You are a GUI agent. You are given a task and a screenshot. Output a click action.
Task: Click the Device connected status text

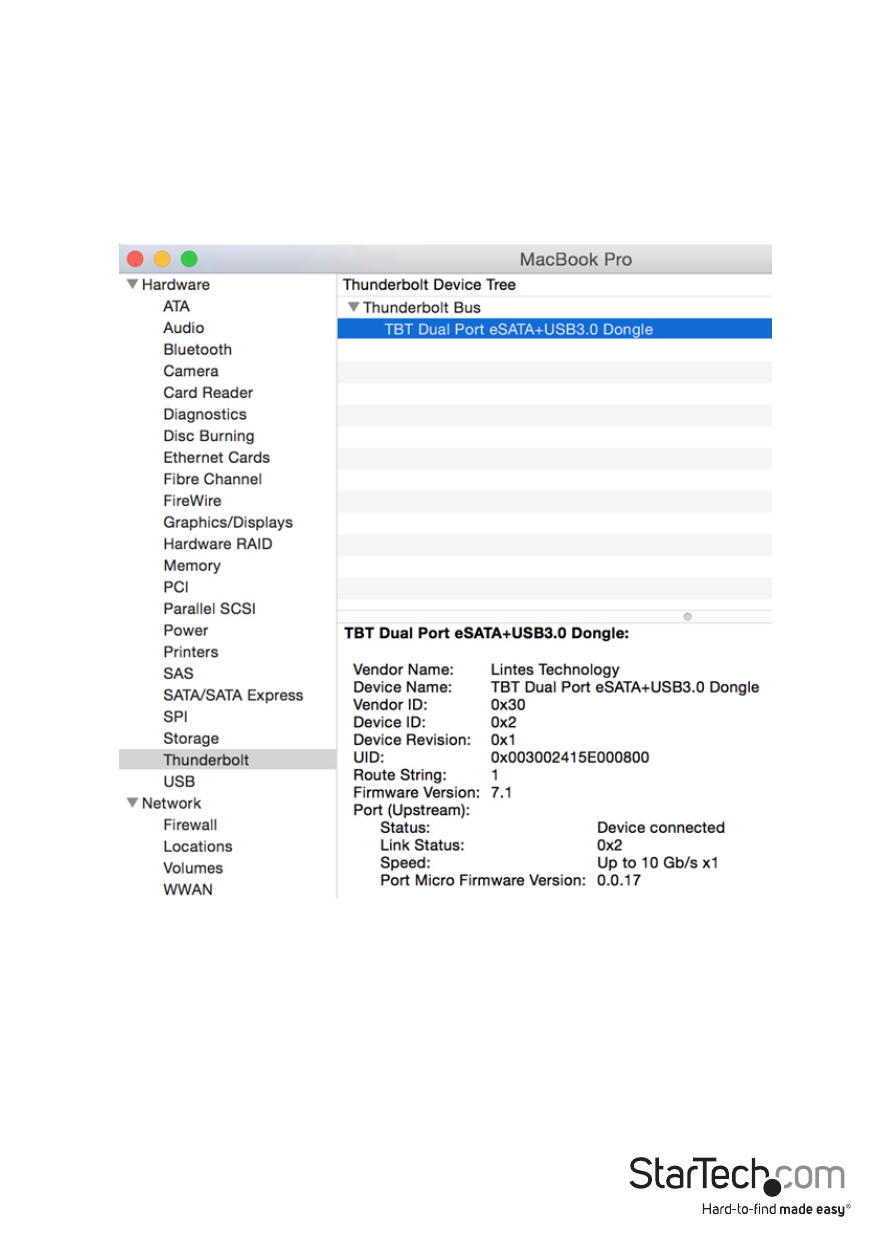[661, 828]
